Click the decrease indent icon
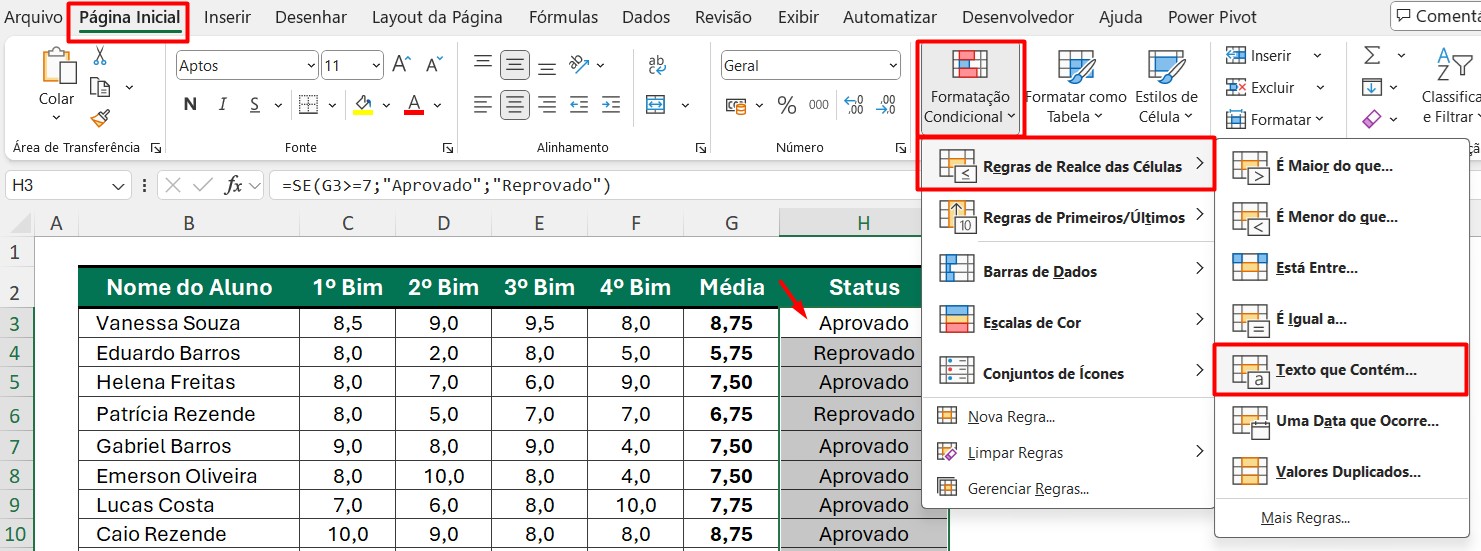 point(580,104)
